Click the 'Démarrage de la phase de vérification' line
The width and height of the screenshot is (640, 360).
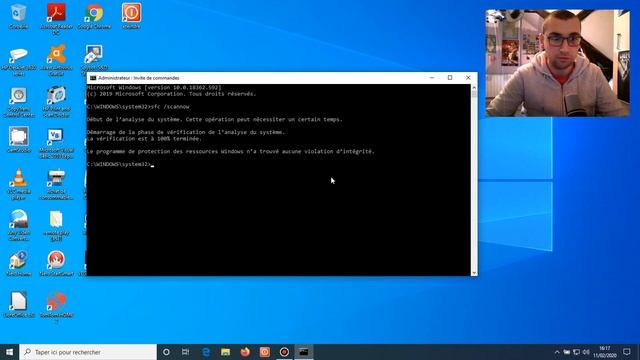point(186,132)
